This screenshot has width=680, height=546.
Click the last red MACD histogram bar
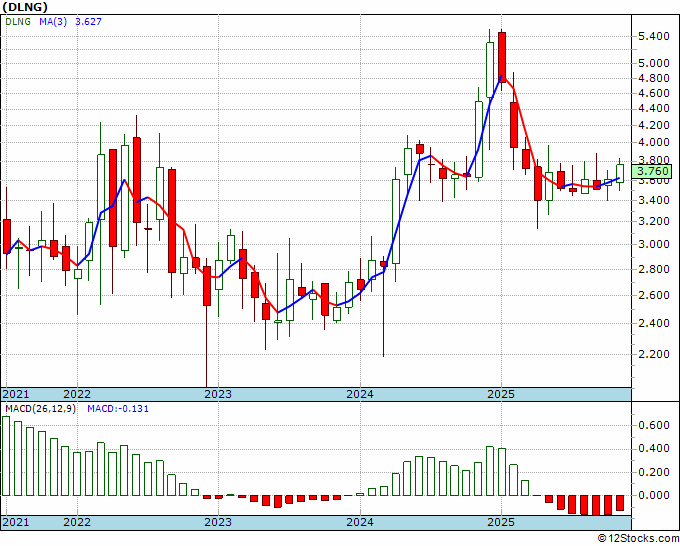click(620, 503)
